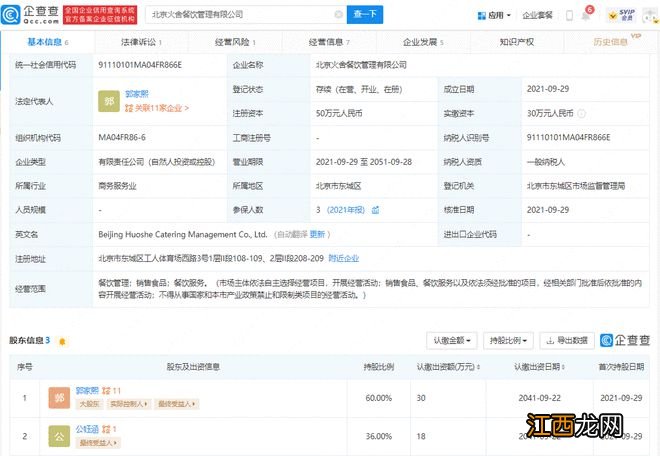
Task: Click the Qcc.com logo icon
Action: 11,15
